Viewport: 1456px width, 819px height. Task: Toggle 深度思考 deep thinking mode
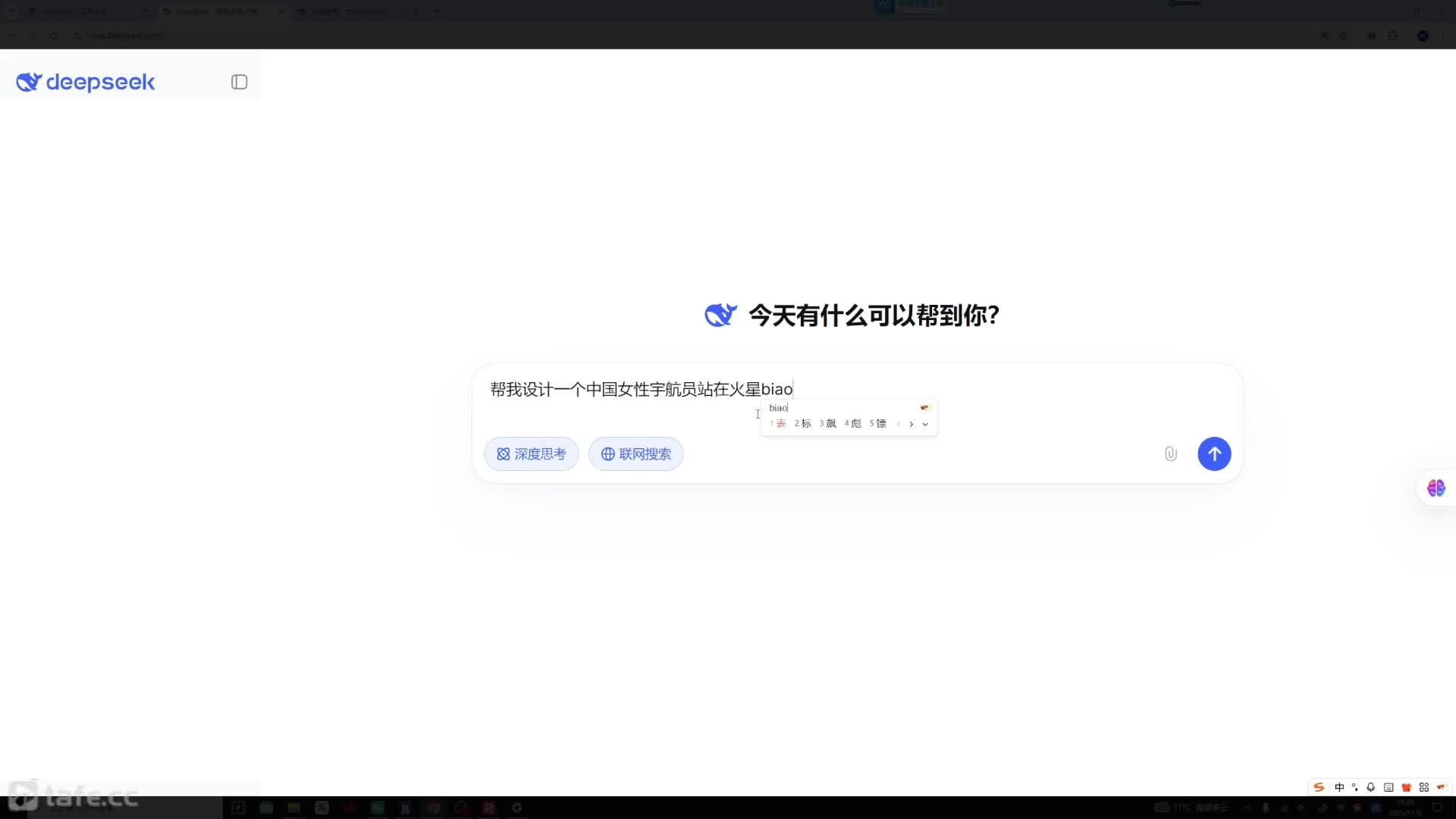coord(531,453)
